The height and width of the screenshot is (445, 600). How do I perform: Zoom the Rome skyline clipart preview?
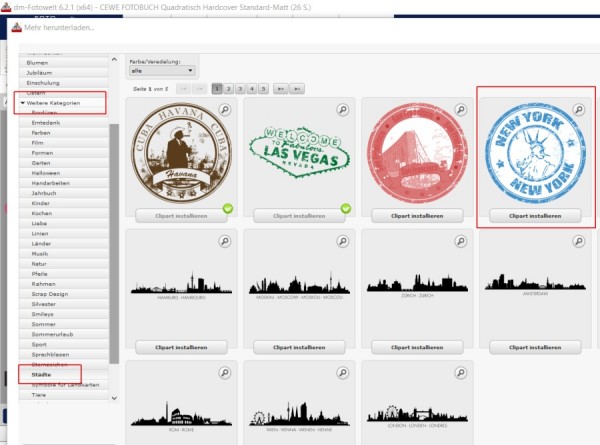(x=225, y=373)
